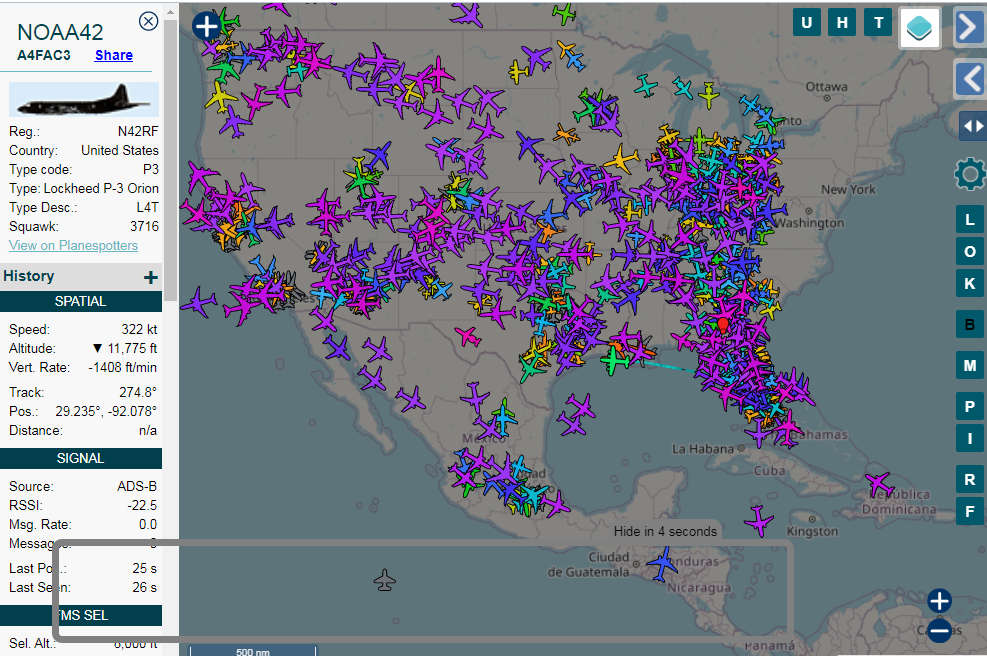Toggle the K button
This screenshot has width=987, height=656.
[970, 284]
